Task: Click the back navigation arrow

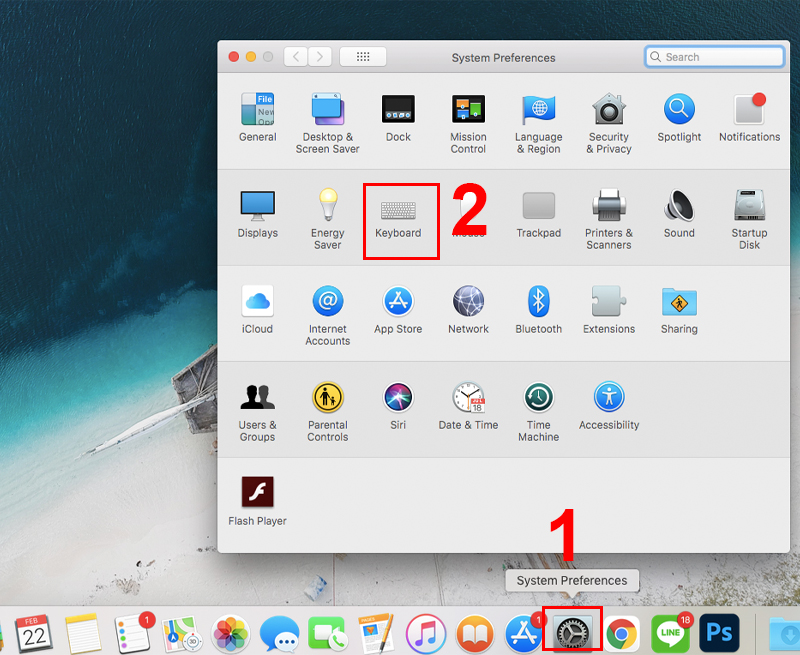Action: tap(296, 57)
